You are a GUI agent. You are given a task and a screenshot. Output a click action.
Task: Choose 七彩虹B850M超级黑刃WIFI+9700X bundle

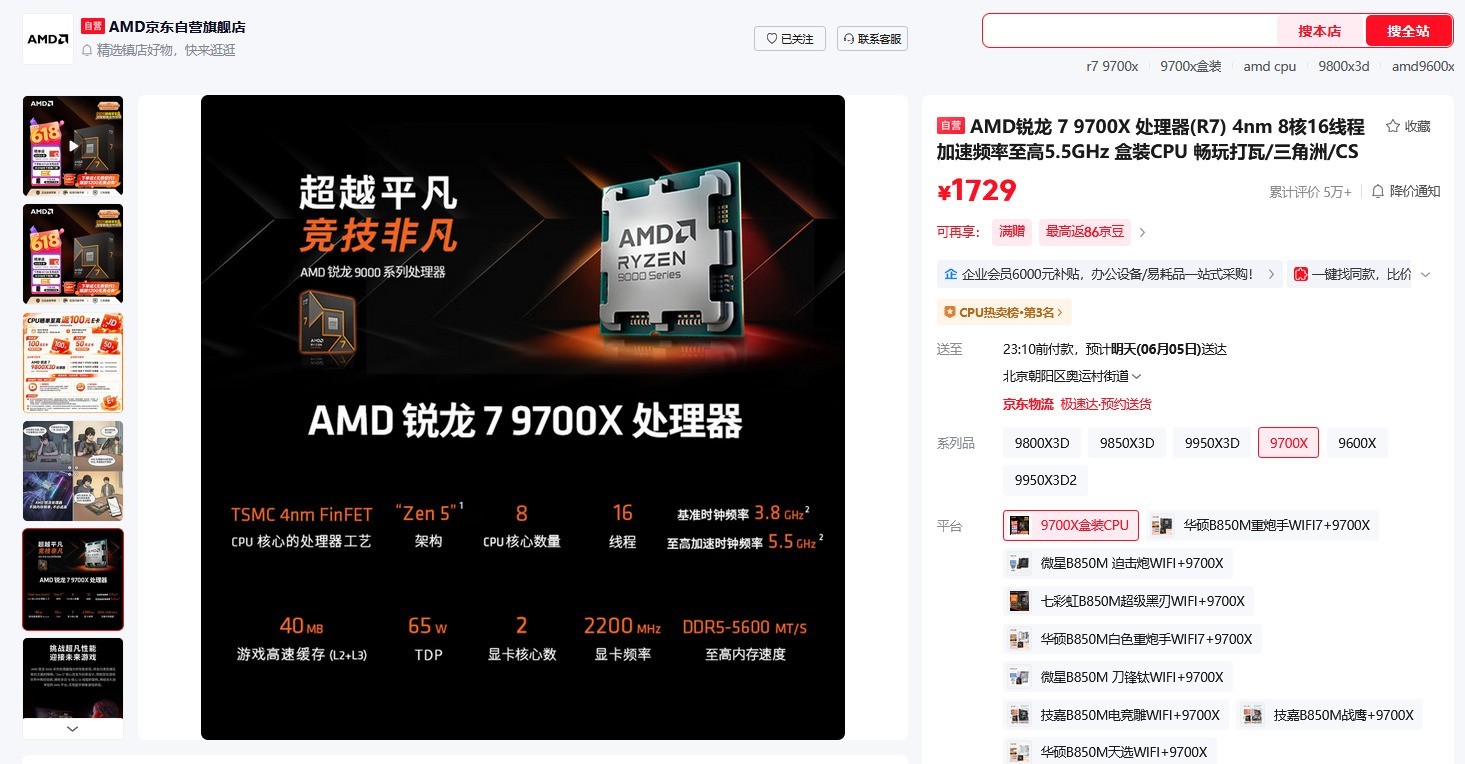click(1128, 601)
